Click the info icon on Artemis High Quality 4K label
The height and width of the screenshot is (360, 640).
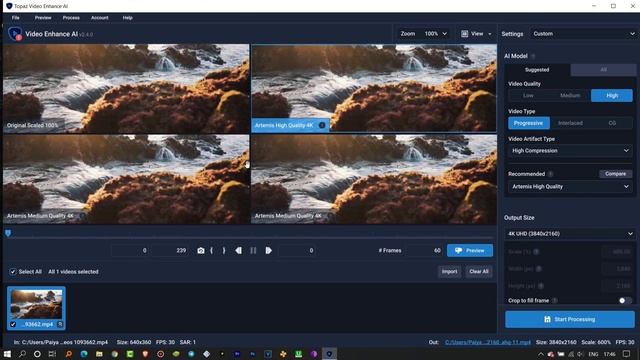pos(322,125)
